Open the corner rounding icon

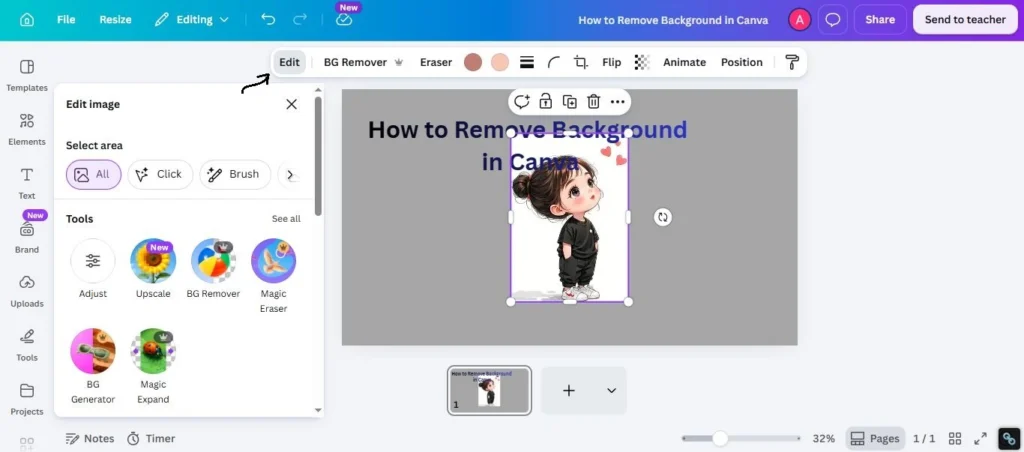point(554,62)
